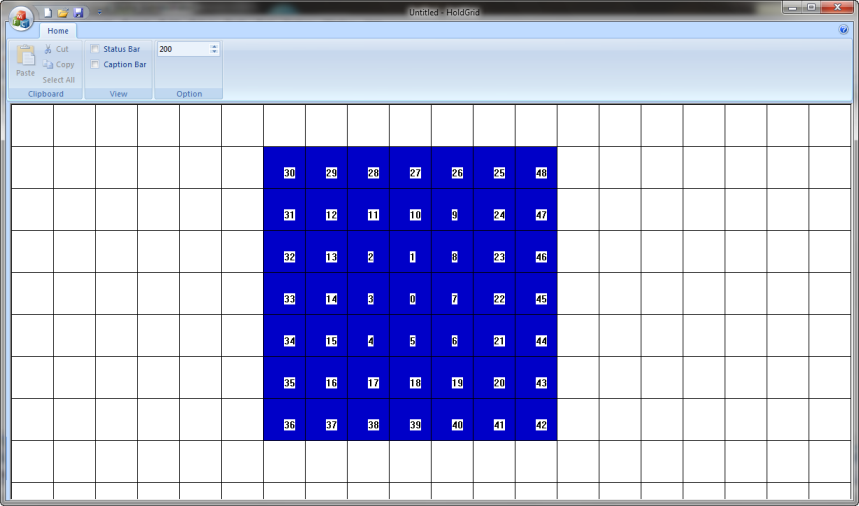Click the blue grid cell numbered 36
The width and height of the screenshot is (859, 506).
click(284, 419)
